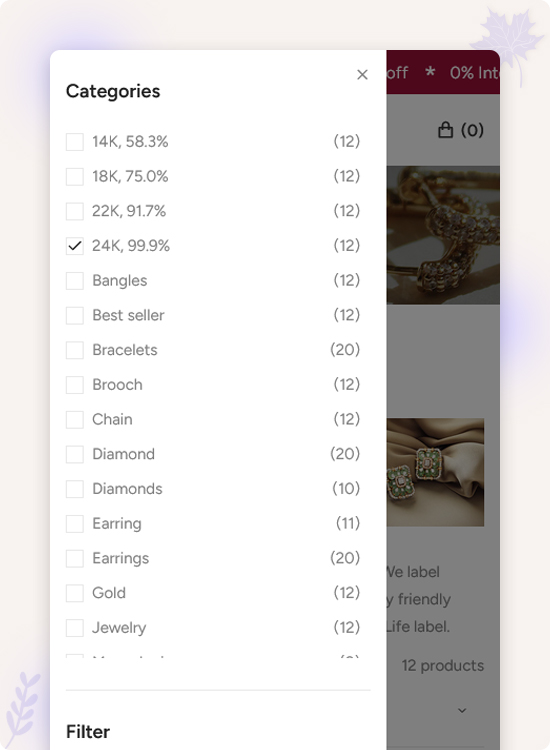The width and height of the screenshot is (550, 750).
Task: Select the Brooch checkbox
Action: [75, 385]
